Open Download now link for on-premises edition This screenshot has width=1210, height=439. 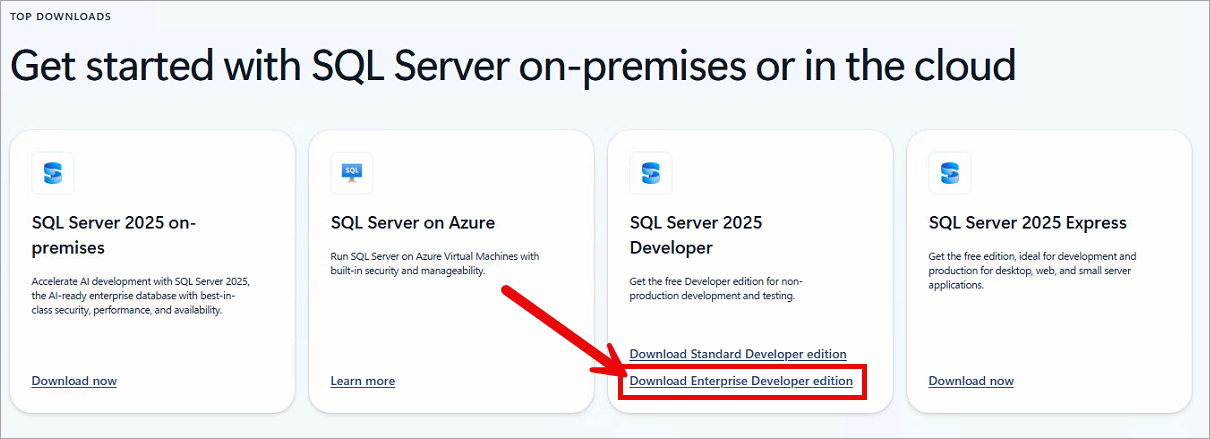[x=74, y=381]
